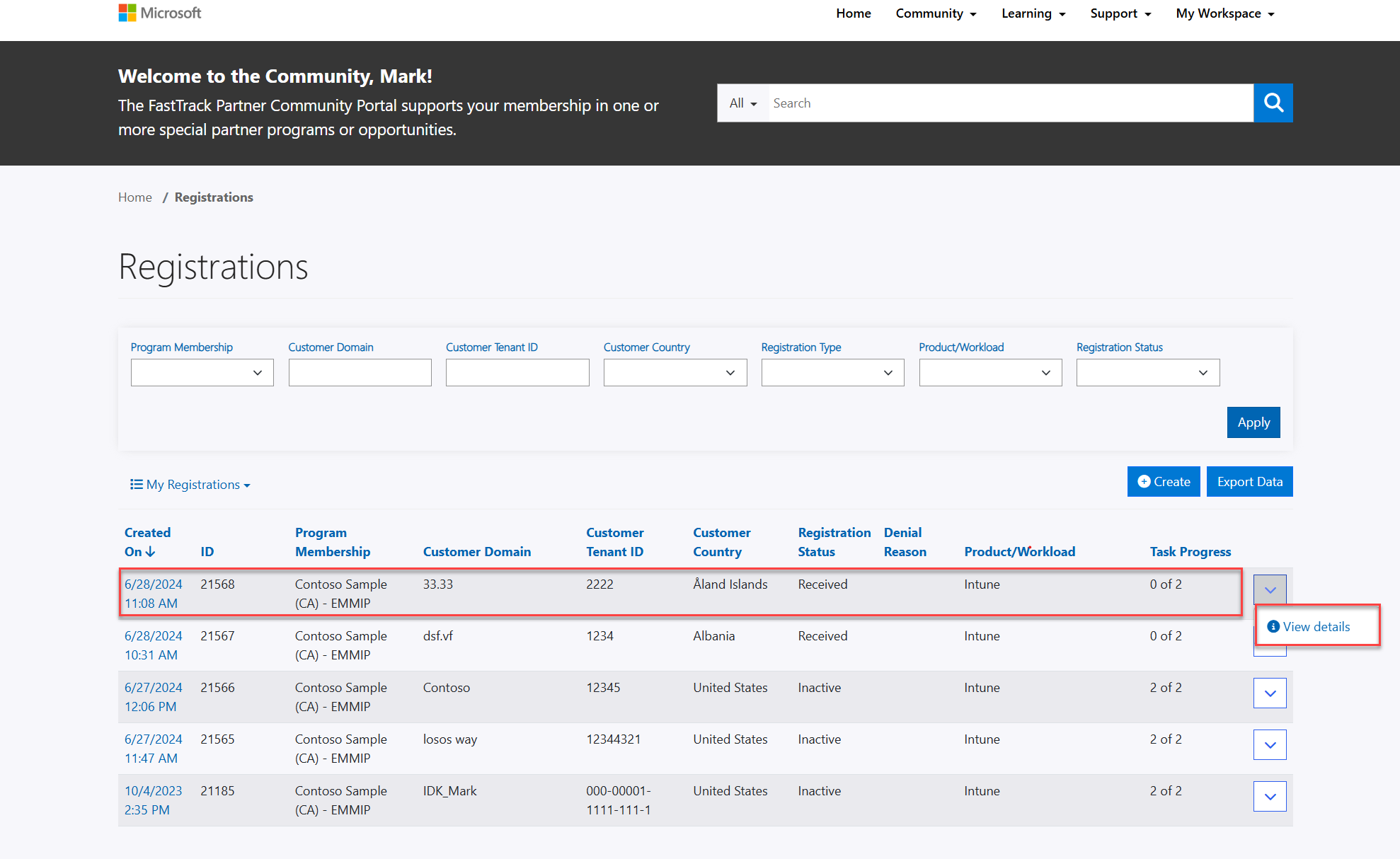1400x859 pixels.
Task: Open the Registration Type filter dropdown
Action: click(x=832, y=373)
